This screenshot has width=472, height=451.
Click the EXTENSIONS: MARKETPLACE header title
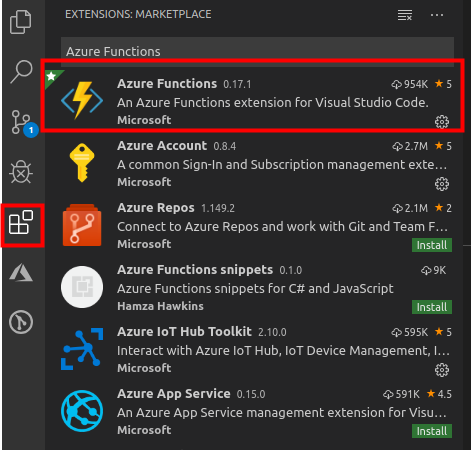(x=138, y=14)
